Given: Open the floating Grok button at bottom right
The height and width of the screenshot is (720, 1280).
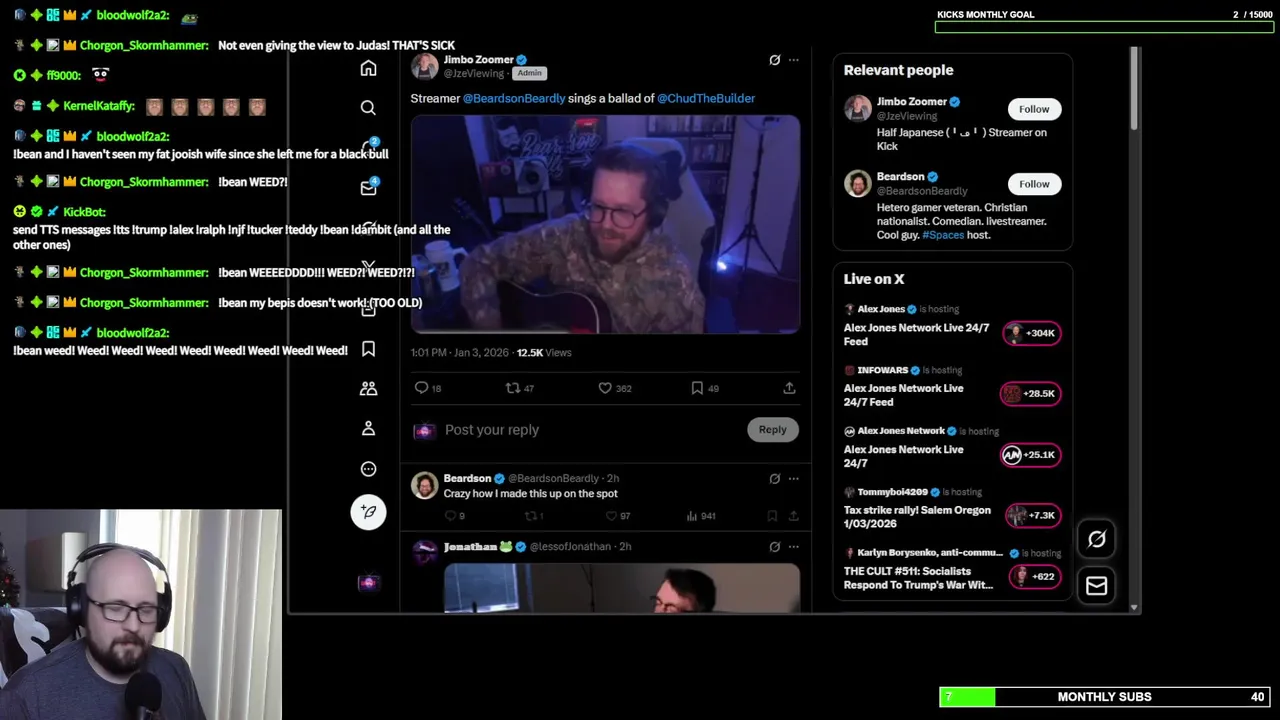Looking at the screenshot, I should click(1097, 539).
